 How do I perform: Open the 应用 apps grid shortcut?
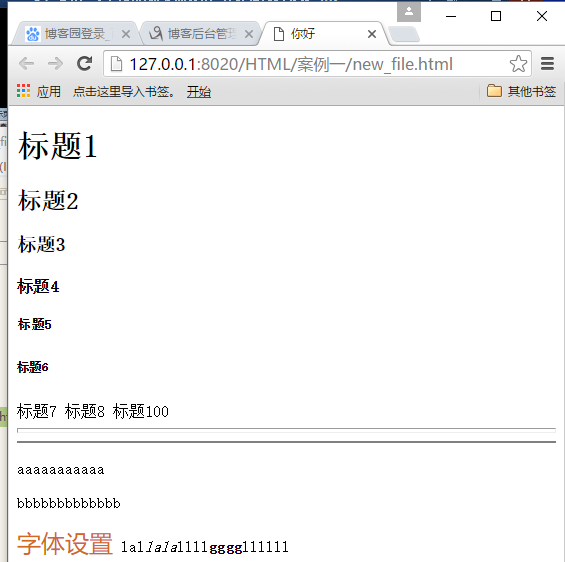coord(39,92)
